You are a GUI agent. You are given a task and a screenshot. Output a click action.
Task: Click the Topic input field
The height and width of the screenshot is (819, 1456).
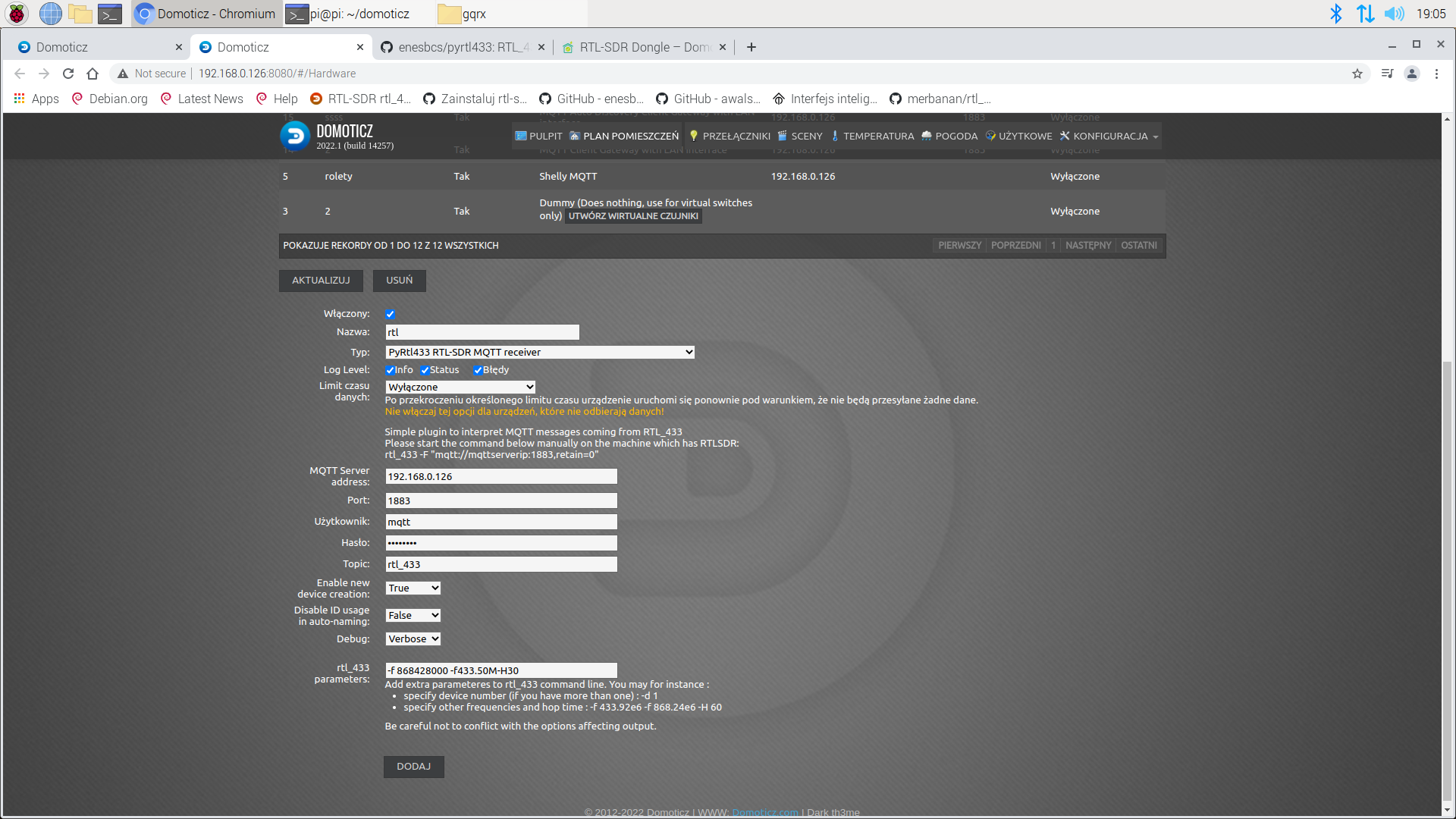tap(501, 564)
